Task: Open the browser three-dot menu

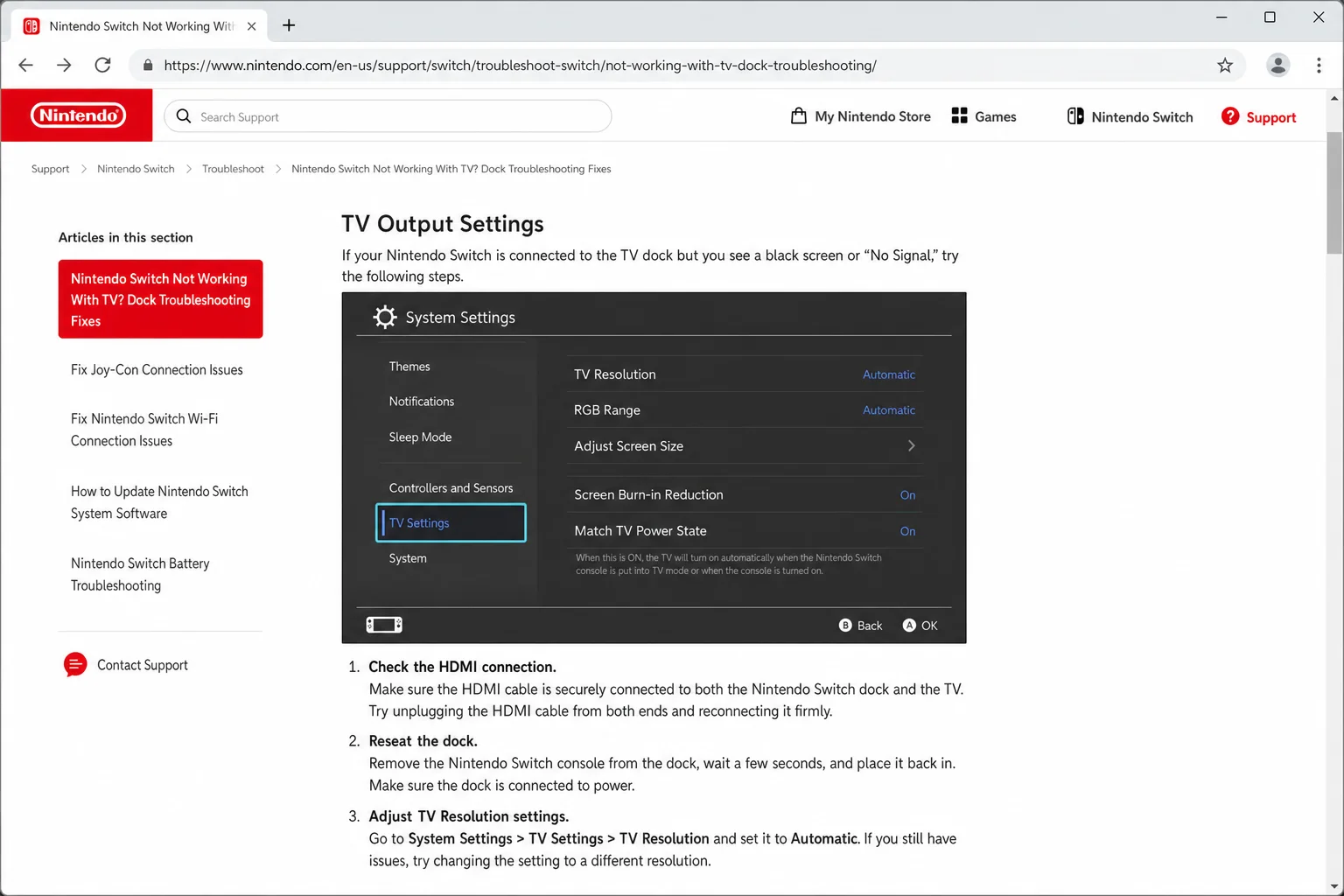Action: coord(1319,65)
